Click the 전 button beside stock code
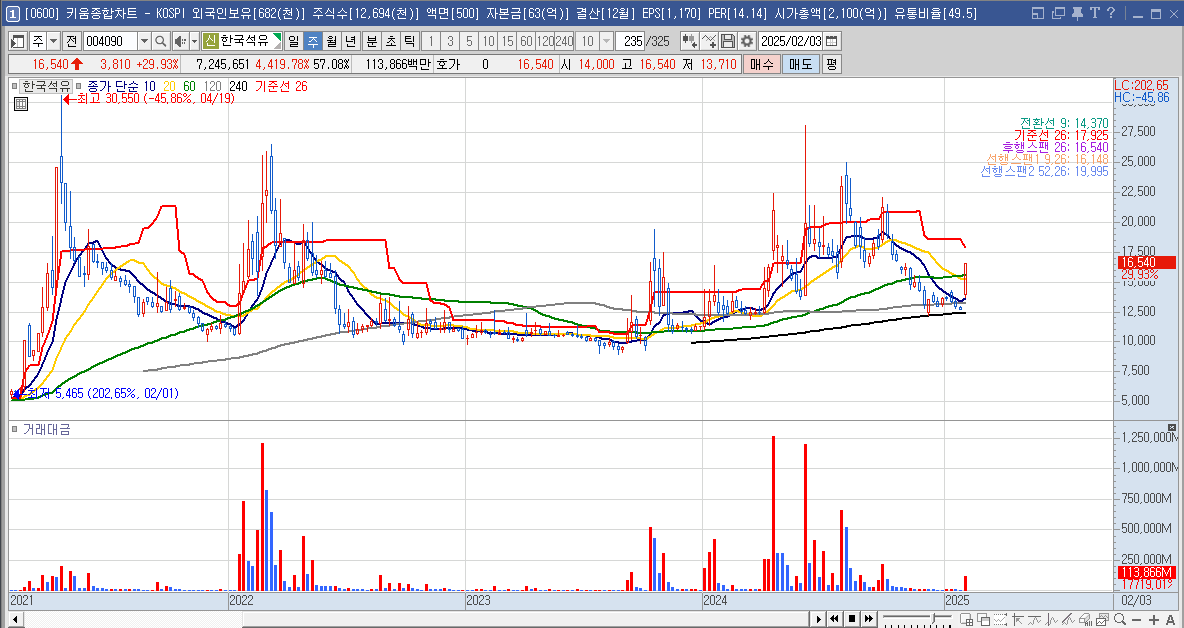The width and height of the screenshot is (1184, 628). pyautogui.click(x=72, y=41)
